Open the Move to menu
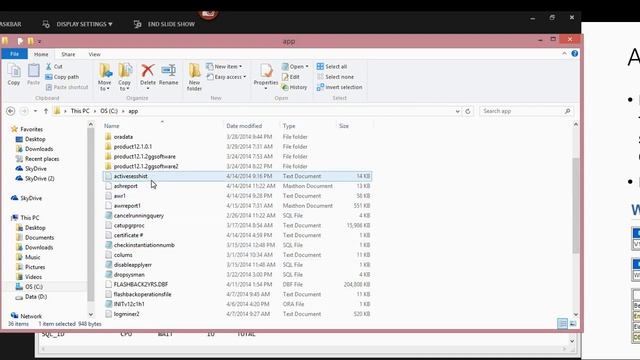This screenshot has width=640, height=360. [105, 77]
